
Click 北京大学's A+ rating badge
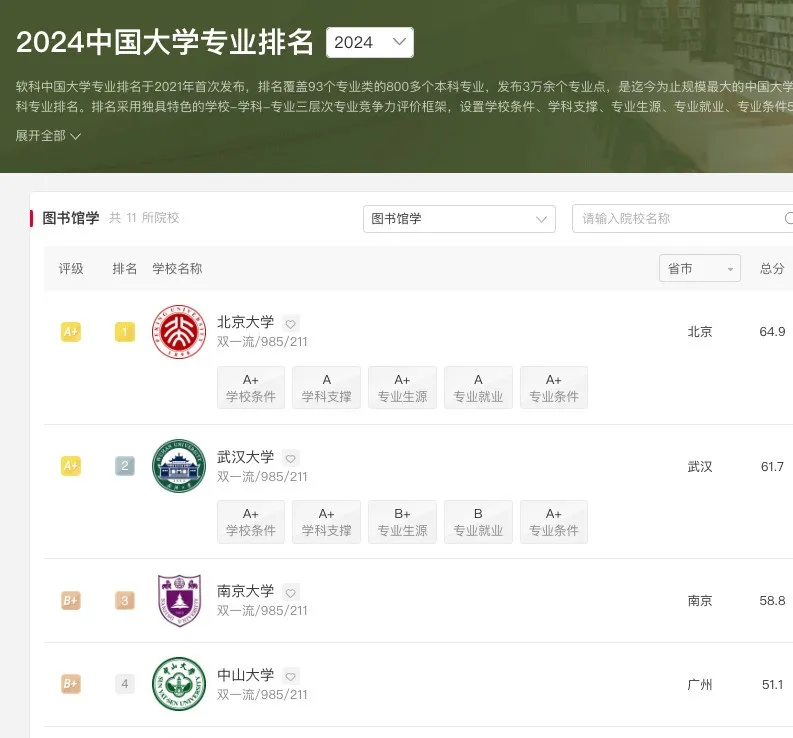click(x=71, y=332)
